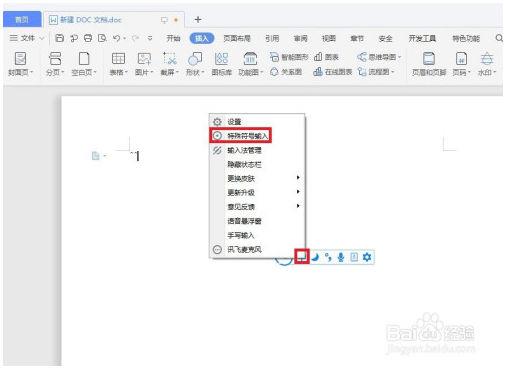Image resolution: width=506 pixels, height=369 pixels.
Task: Click the Watermark (水印) icon
Action: point(487,59)
